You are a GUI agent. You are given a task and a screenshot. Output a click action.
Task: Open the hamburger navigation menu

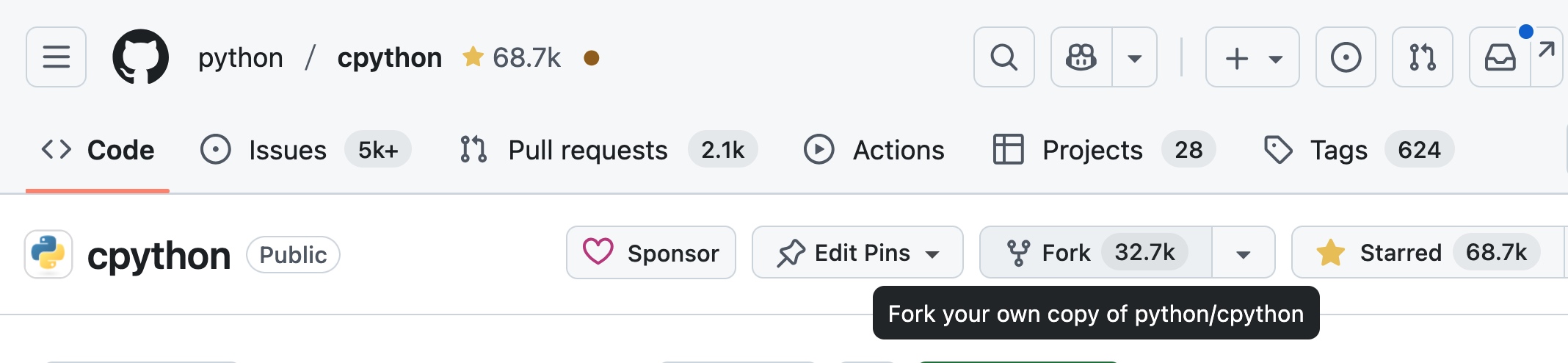[x=56, y=57]
